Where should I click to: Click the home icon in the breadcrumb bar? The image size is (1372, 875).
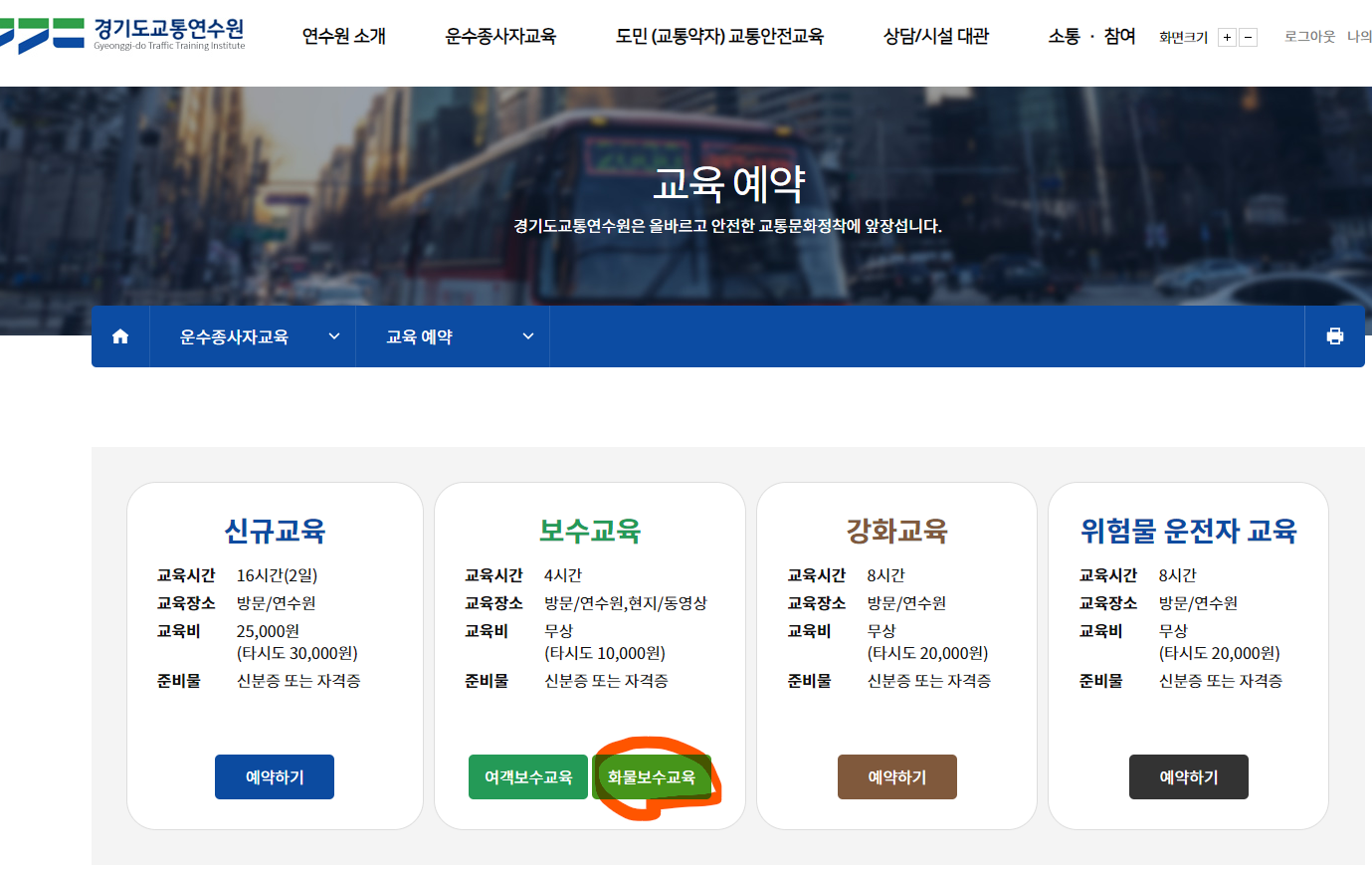119,336
